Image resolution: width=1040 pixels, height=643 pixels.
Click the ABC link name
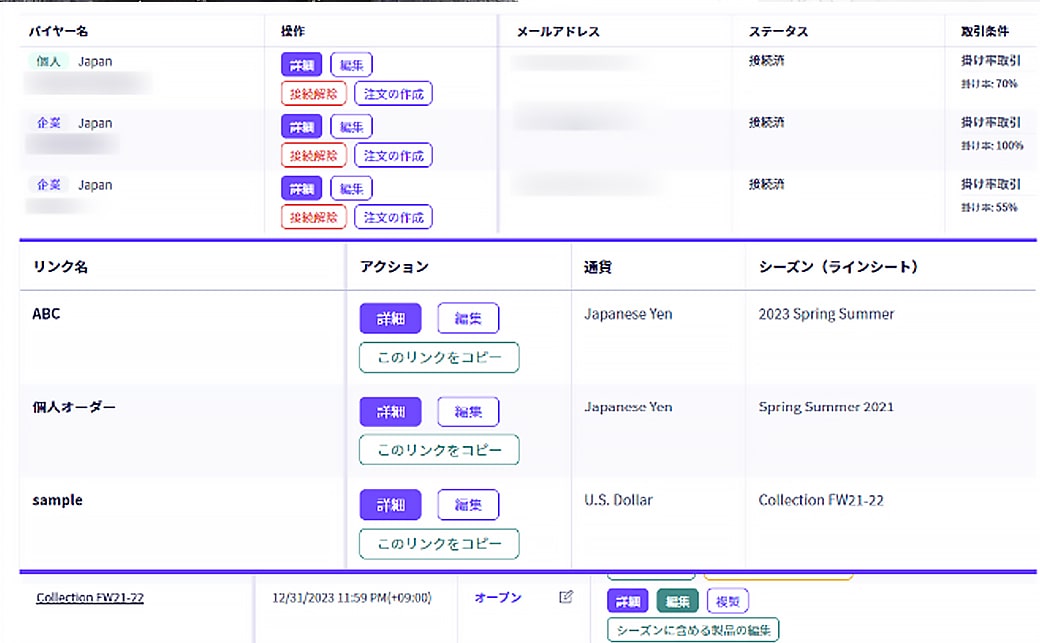click(x=46, y=314)
